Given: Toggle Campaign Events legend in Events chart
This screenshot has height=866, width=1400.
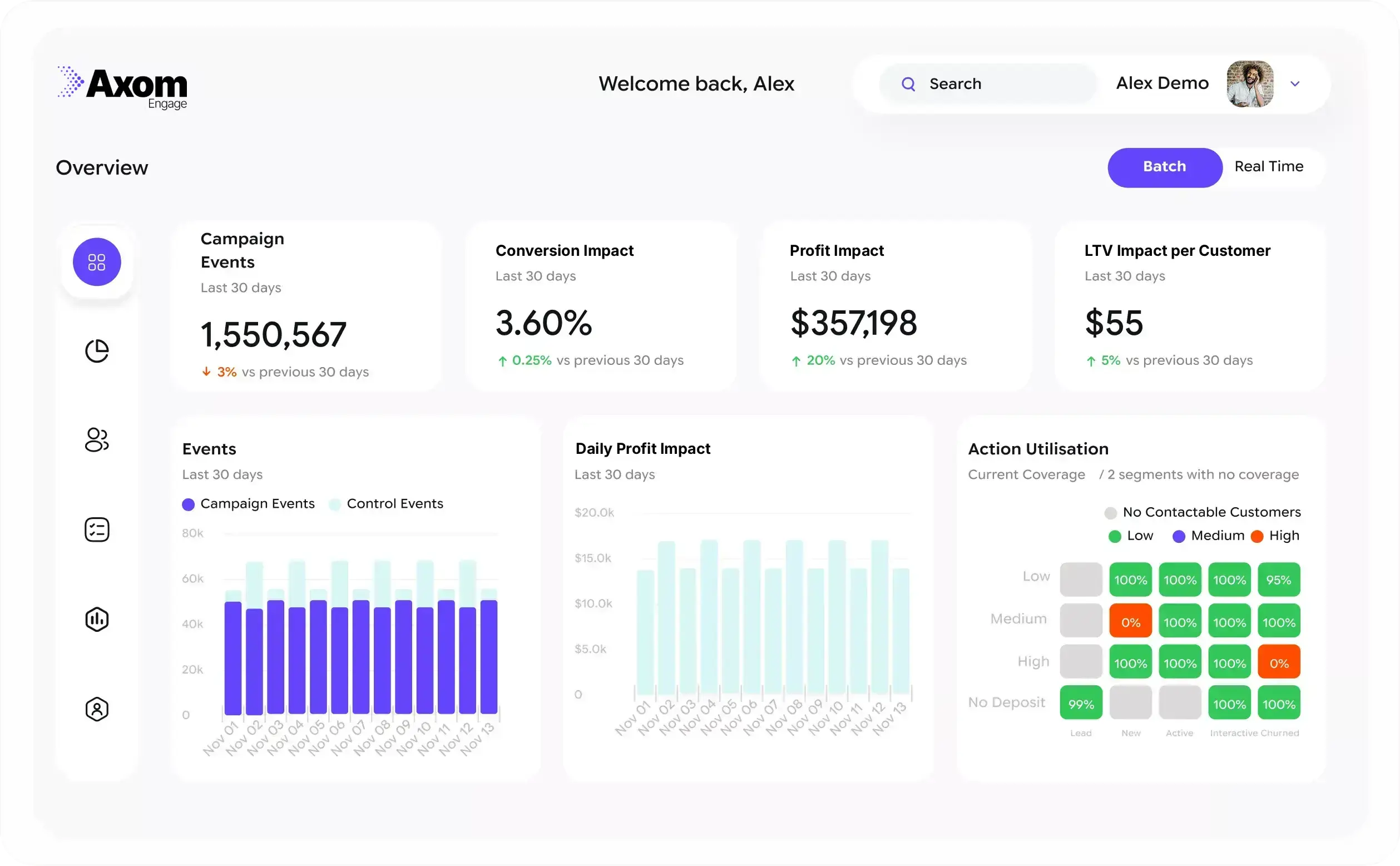Looking at the screenshot, I should coord(249,504).
